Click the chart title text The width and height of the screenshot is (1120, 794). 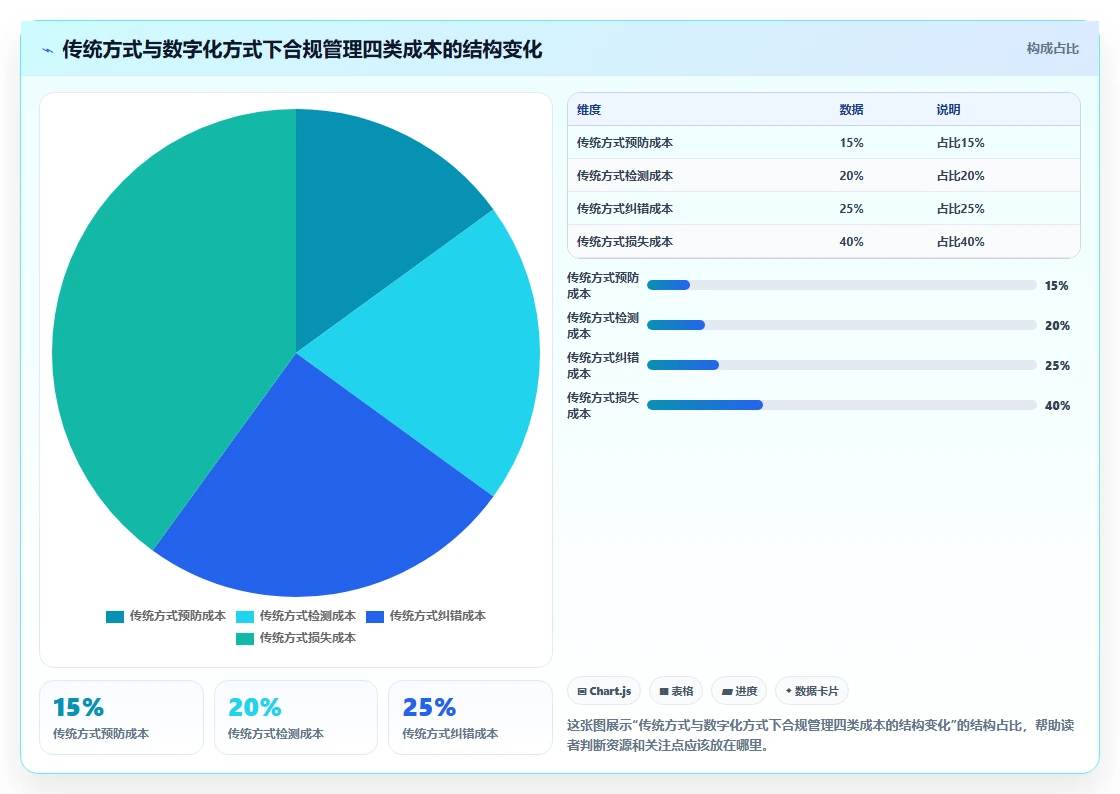(302, 49)
